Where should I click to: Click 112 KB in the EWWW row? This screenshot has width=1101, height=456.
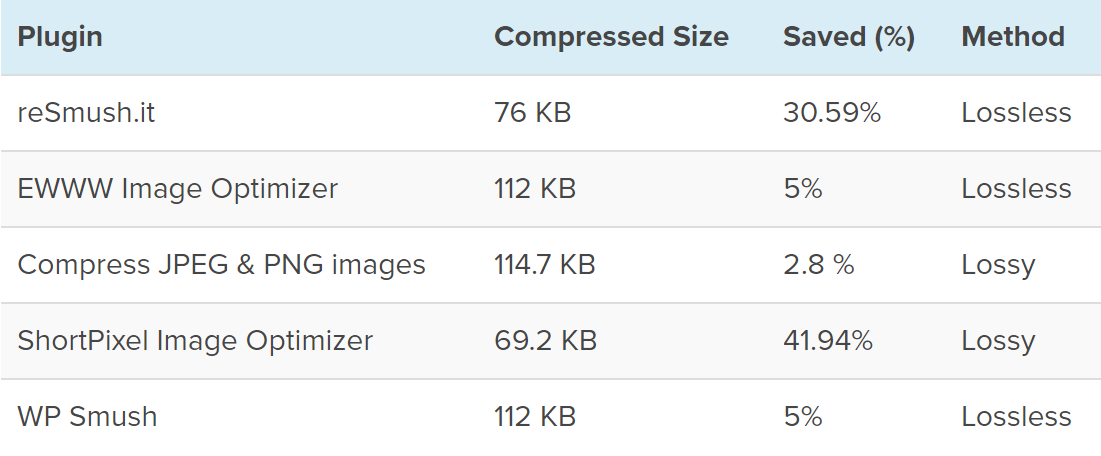coord(535,189)
